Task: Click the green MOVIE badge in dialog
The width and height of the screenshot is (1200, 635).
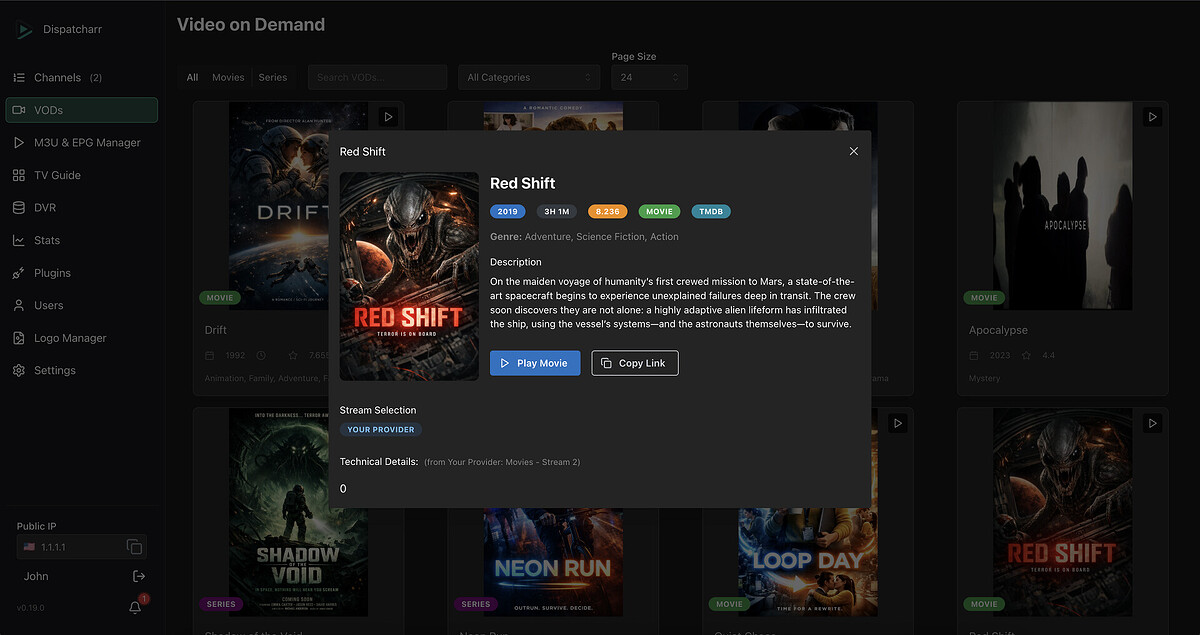Action: [659, 211]
